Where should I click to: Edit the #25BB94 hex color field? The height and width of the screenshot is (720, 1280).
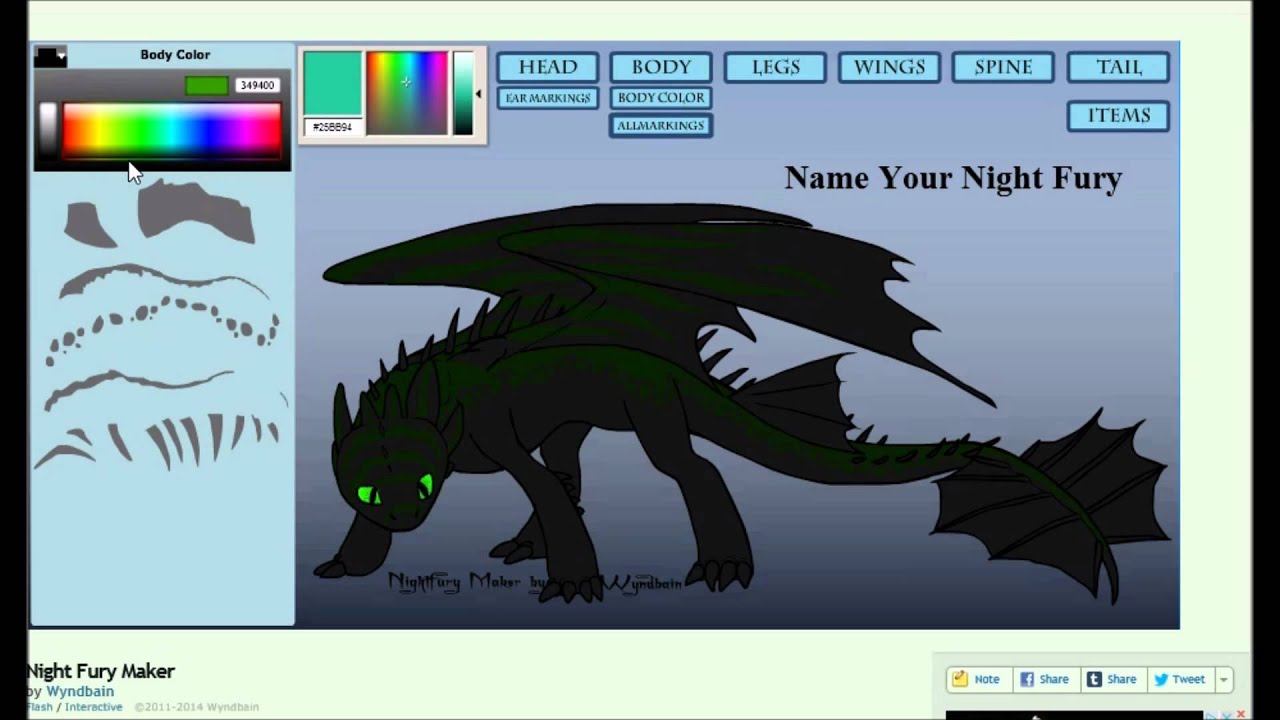[332, 128]
